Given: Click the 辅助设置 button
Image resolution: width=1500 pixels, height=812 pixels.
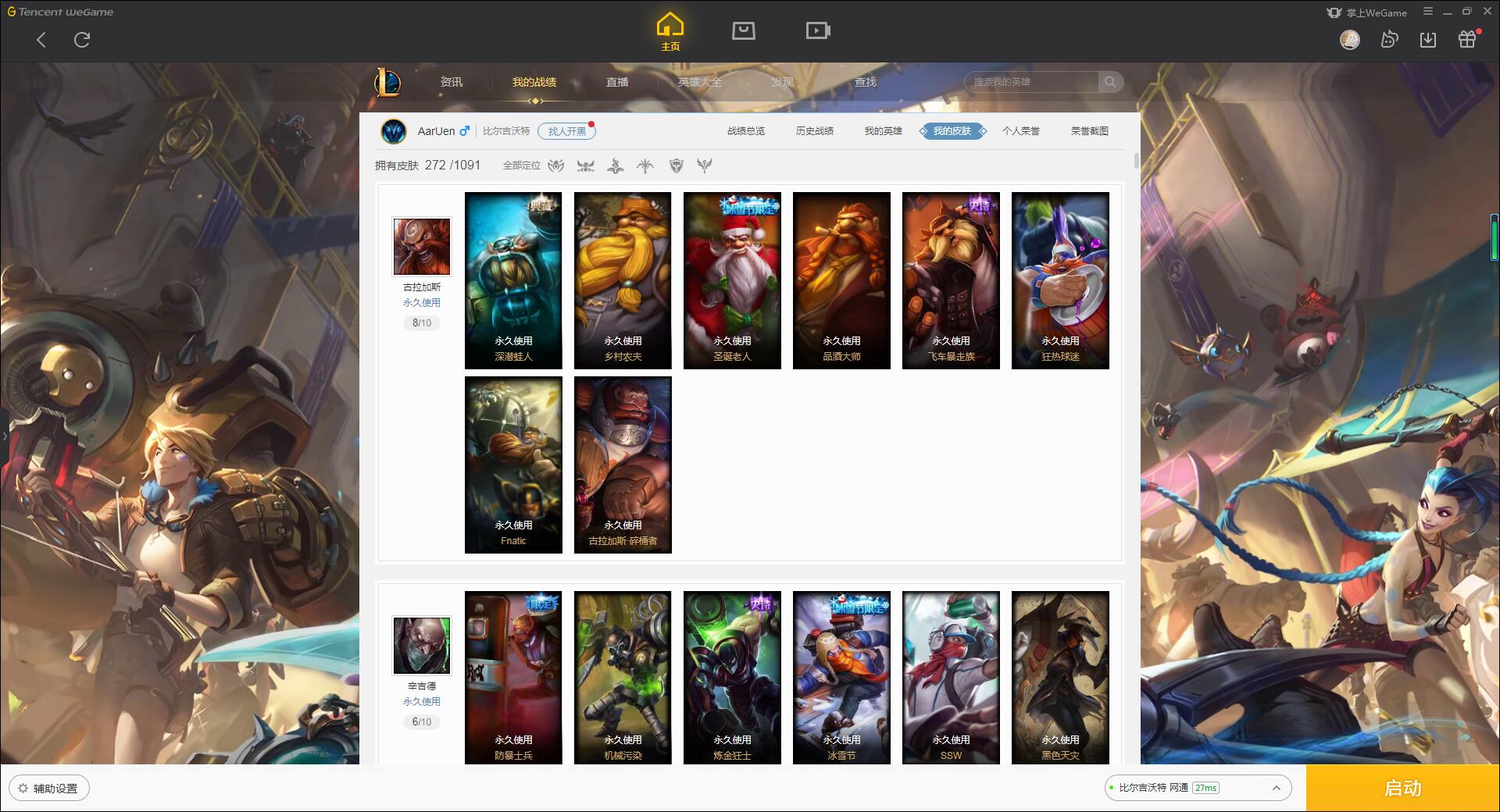Looking at the screenshot, I should 49,789.
